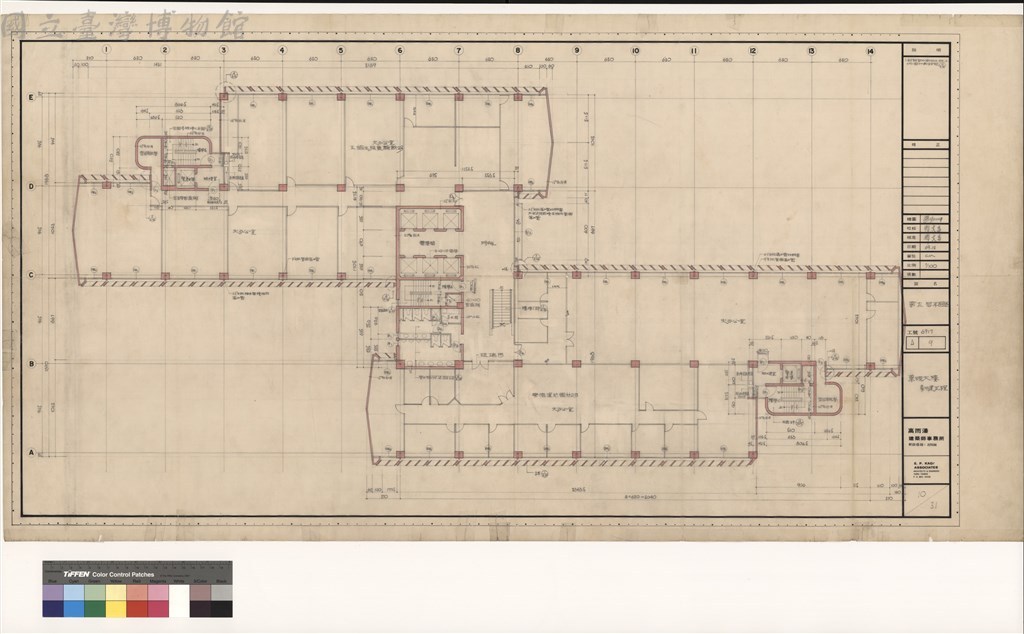Viewport: 1024px width, 634px height.
Task: Click column grid marker 1
Action: [106, 50]
